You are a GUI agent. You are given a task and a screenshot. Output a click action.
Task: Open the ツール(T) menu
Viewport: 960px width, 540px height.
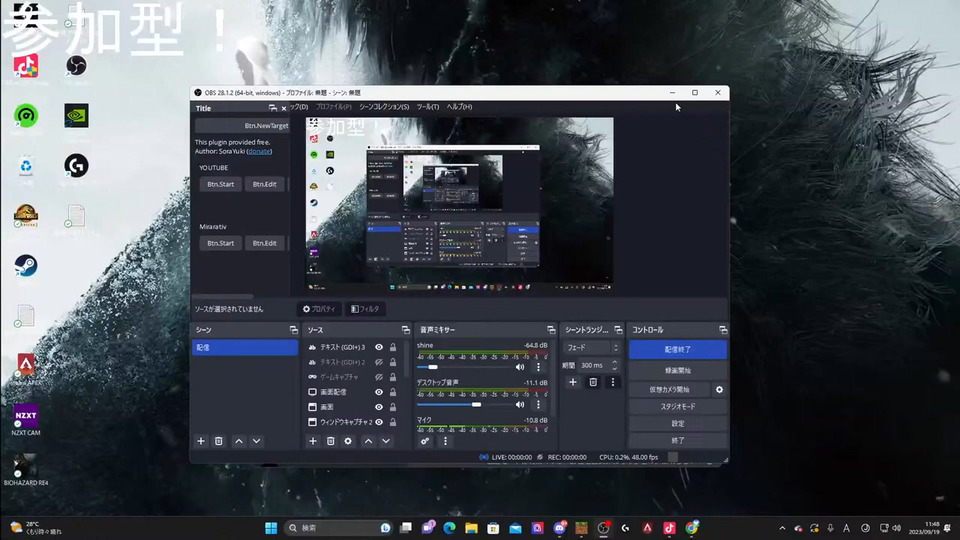pyautogui.click(x=427, y=107)
